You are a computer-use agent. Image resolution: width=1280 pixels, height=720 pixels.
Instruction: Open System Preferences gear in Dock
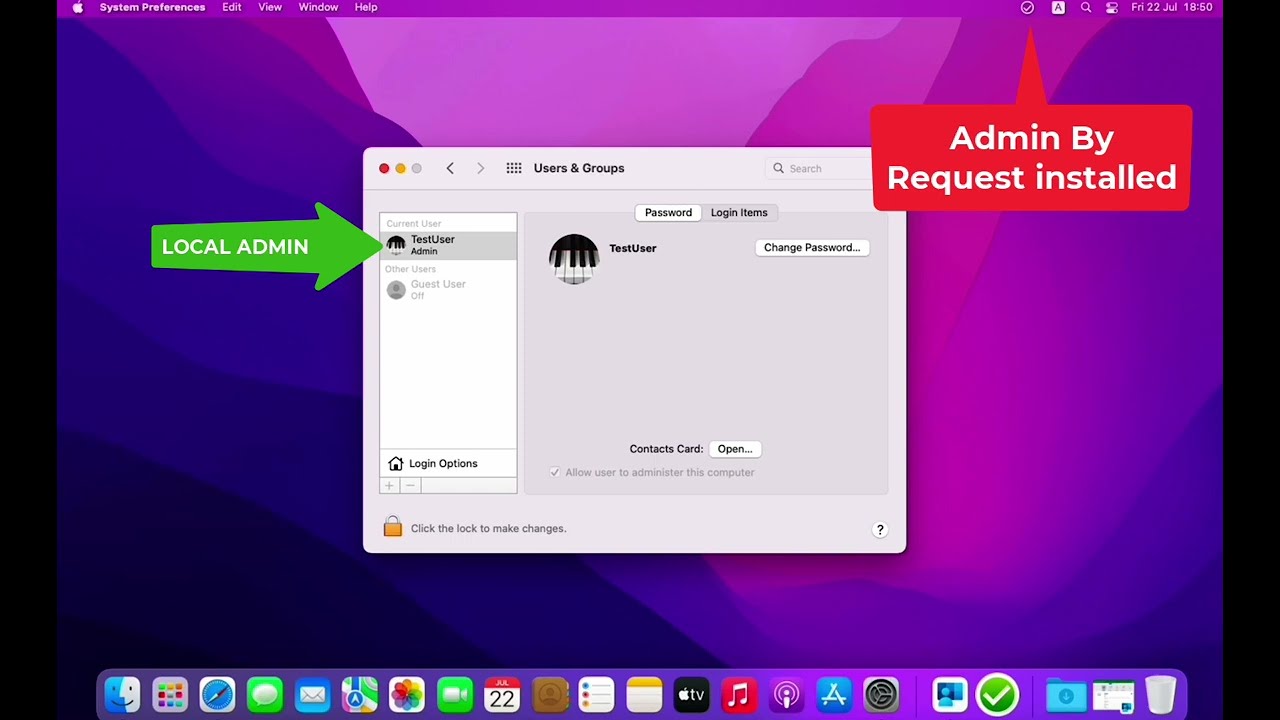[882, 694]
